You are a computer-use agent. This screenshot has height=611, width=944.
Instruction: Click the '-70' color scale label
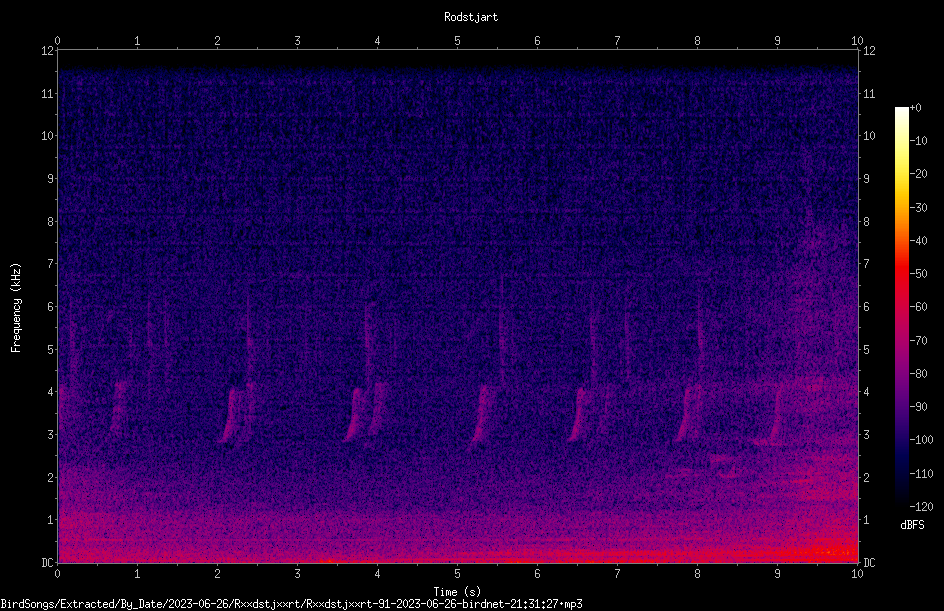click(918, 341)
